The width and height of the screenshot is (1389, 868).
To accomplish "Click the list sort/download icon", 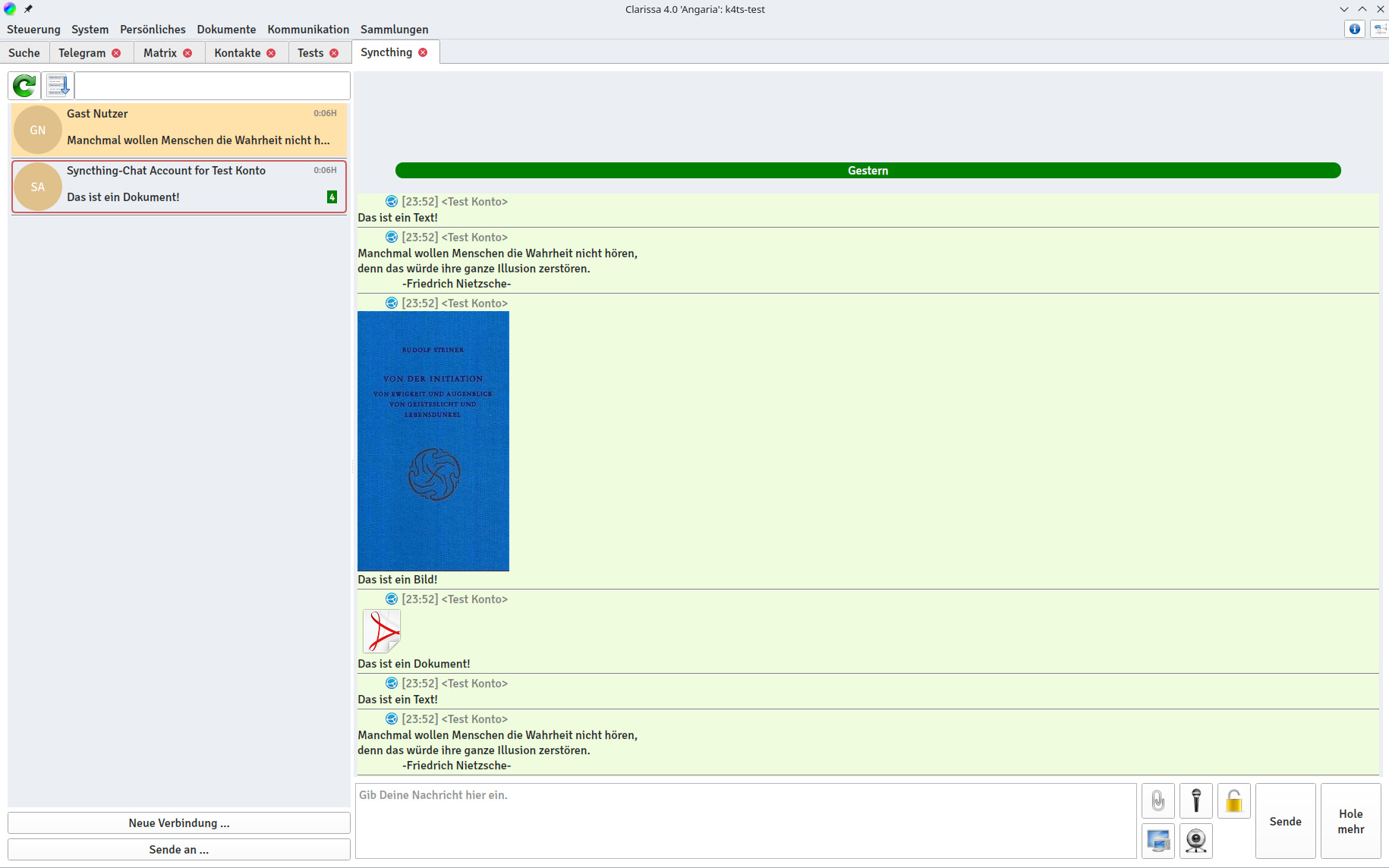I will 58,86.
